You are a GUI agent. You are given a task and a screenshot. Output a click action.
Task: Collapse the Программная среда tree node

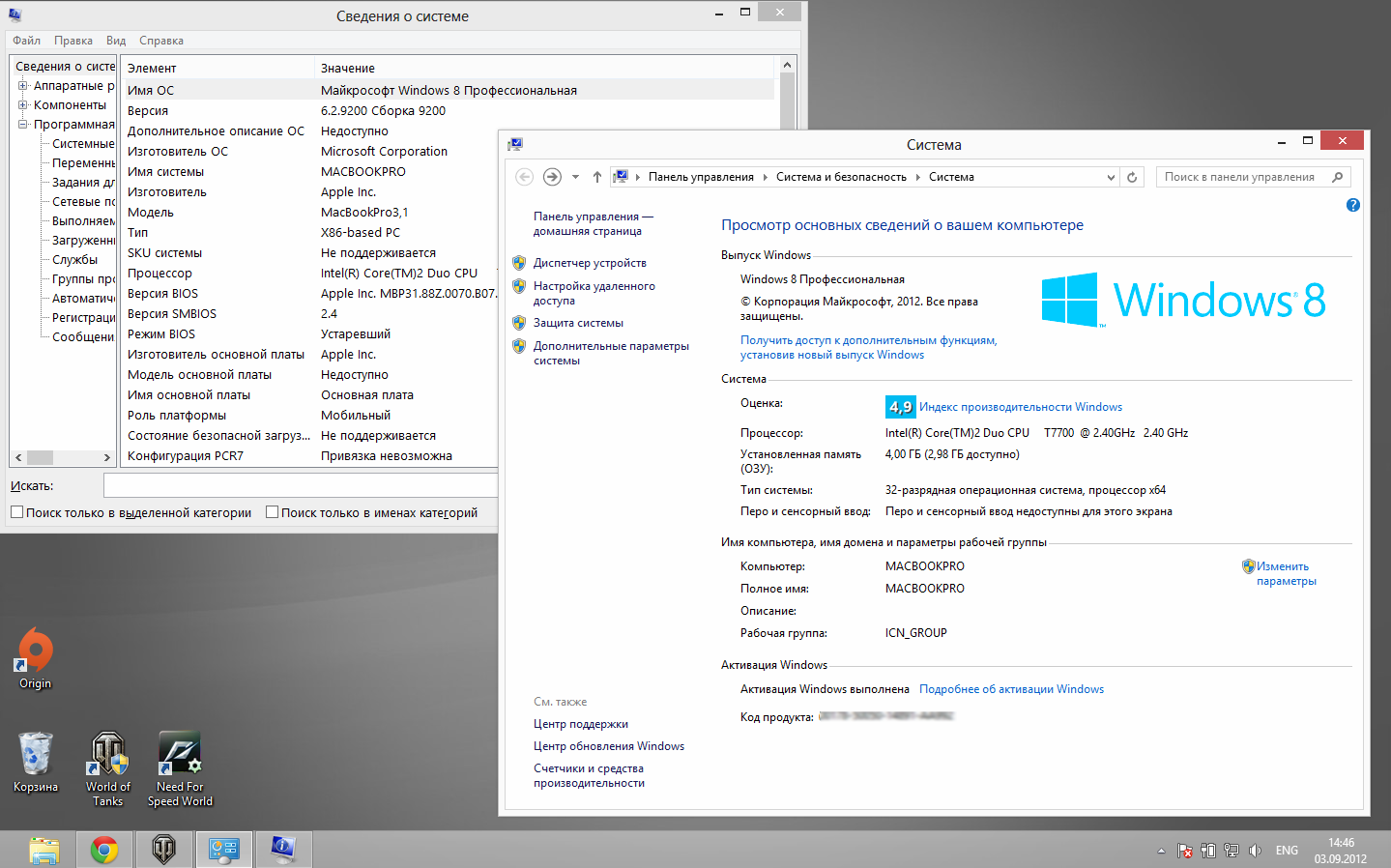pos(22,125)
